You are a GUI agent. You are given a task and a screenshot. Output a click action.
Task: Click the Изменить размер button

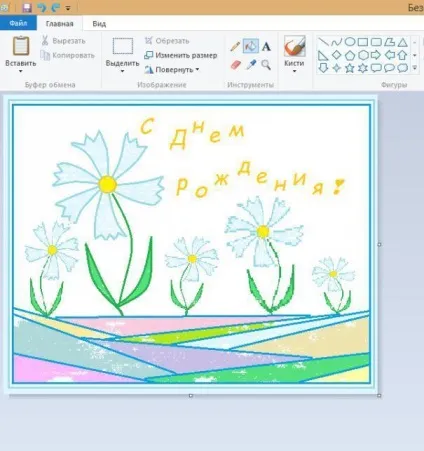(181, 55)
